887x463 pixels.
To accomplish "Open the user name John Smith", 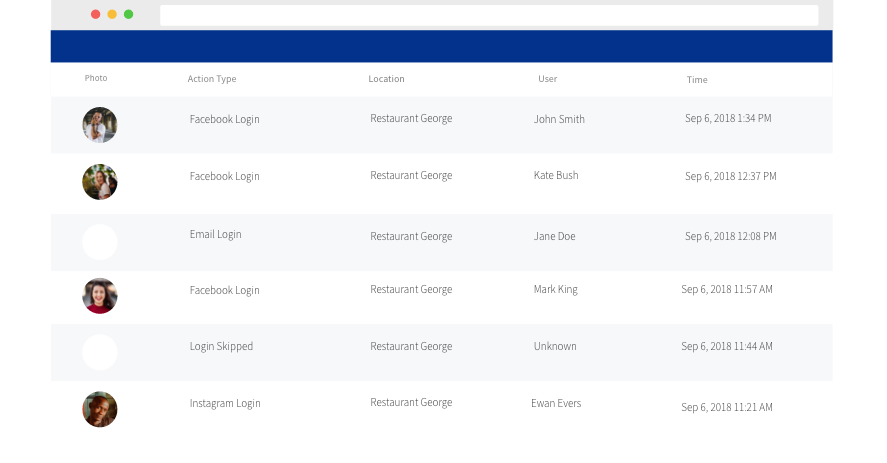I will 559,119.
